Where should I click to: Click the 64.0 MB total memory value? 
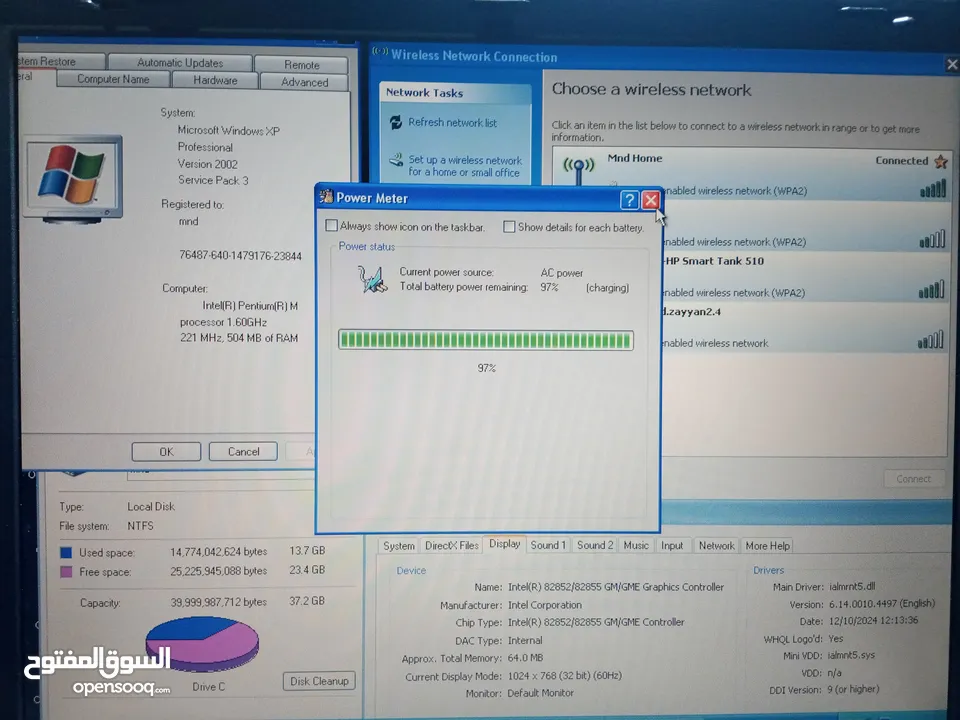click(525, 658)
